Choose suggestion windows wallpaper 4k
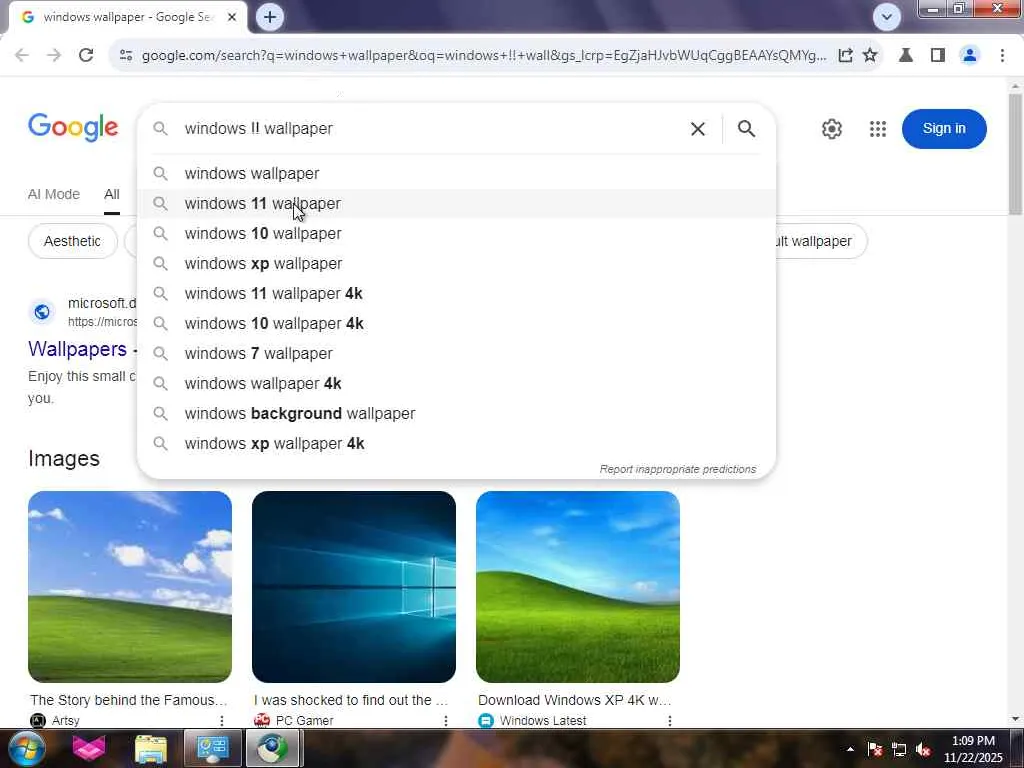 [x=456, y=384]
